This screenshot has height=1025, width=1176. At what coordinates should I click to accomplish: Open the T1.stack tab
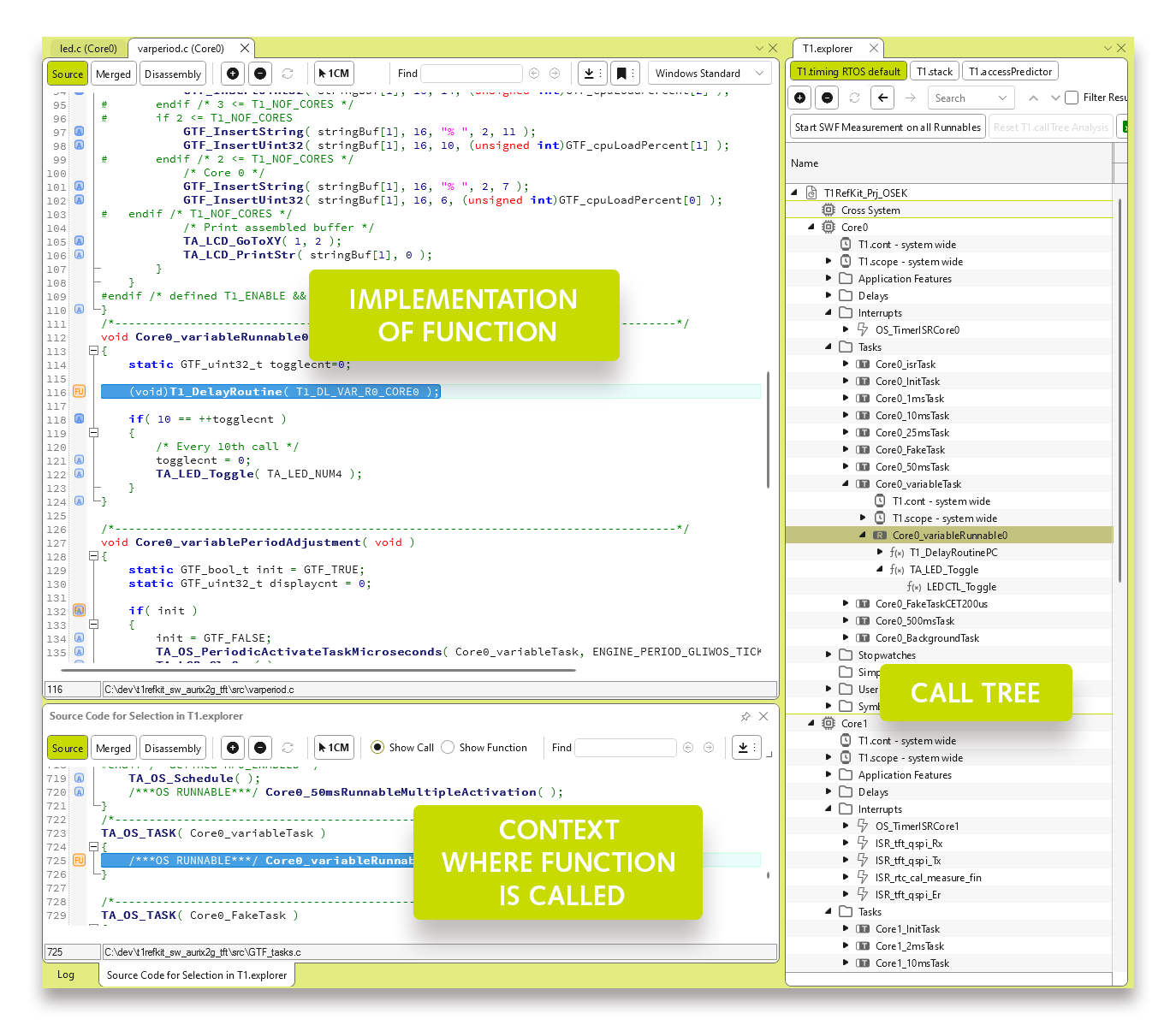(934, 72)
